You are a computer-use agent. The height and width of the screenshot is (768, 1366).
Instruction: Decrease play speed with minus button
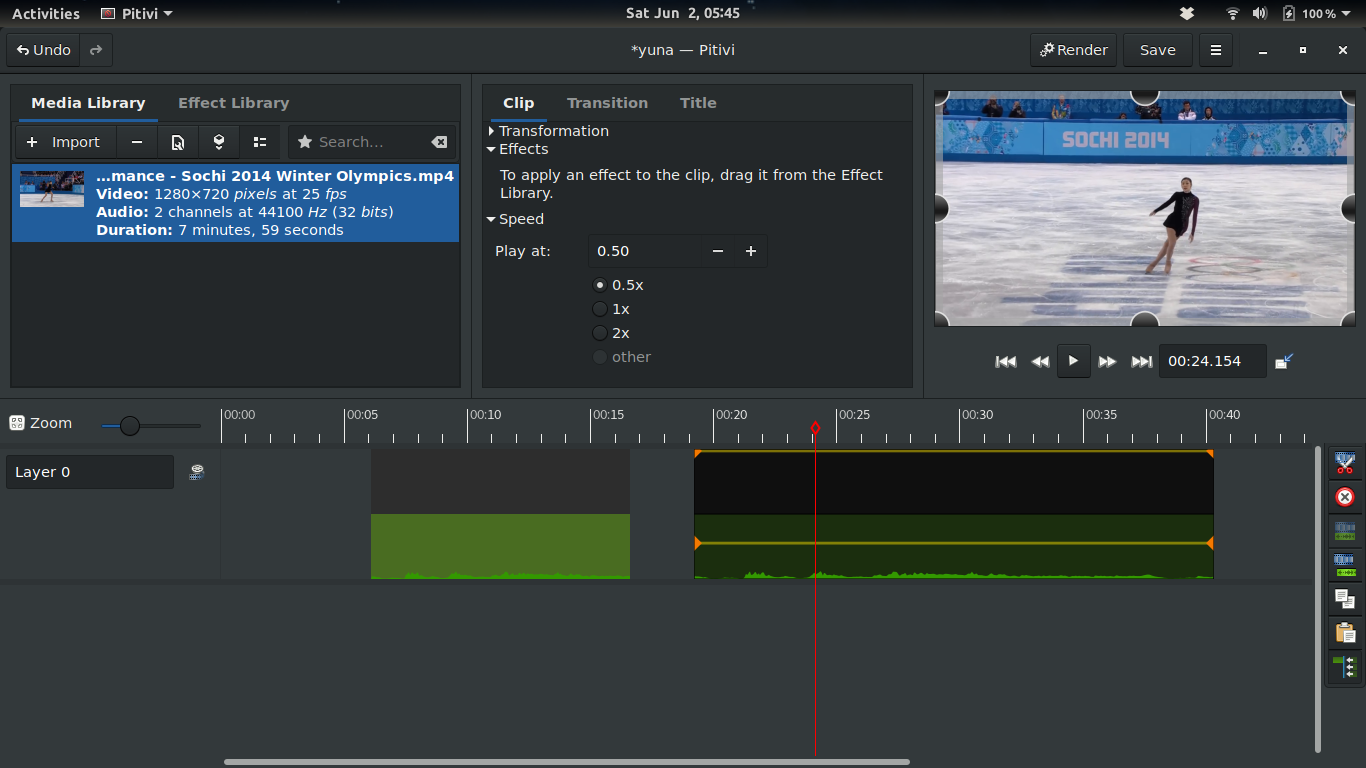(717, 251)
